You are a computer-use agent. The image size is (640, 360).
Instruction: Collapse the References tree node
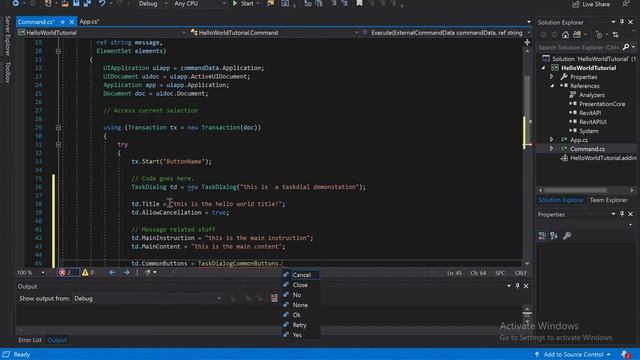[x=552, y=86]
